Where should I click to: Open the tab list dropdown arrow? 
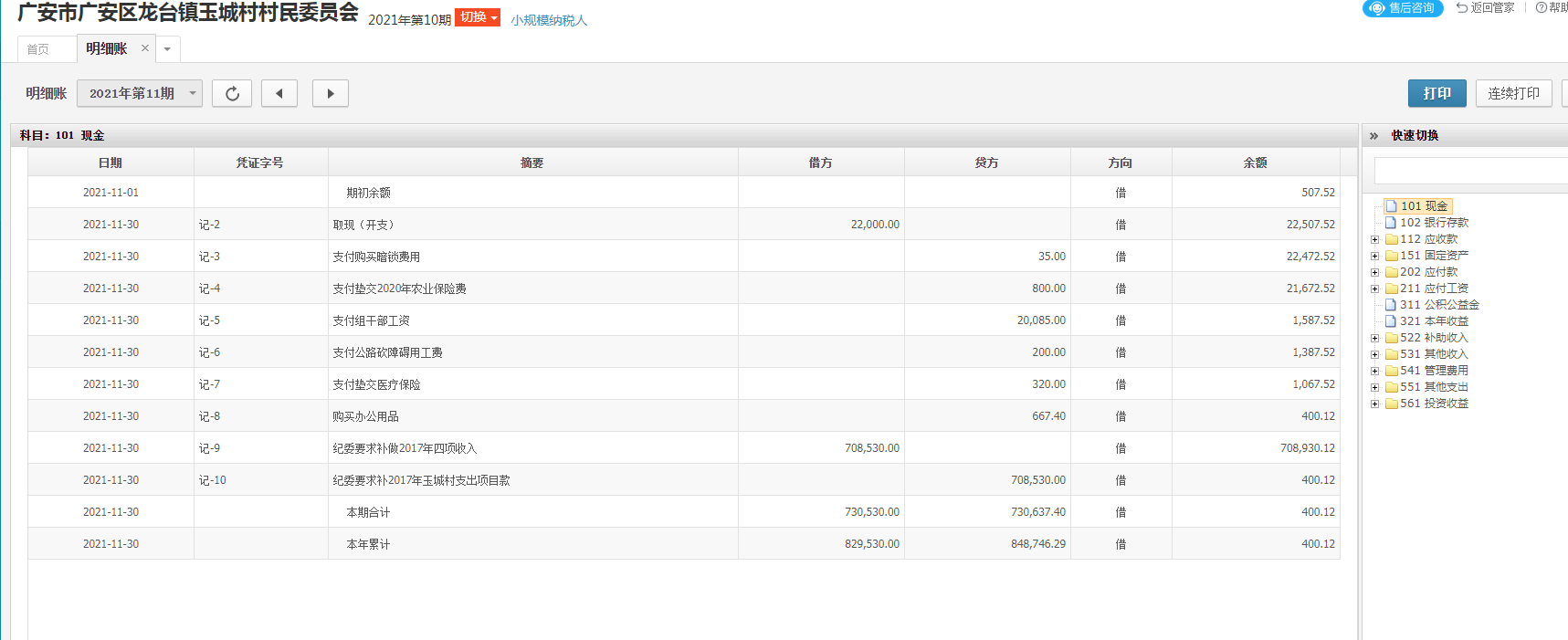tap(167, 49)
